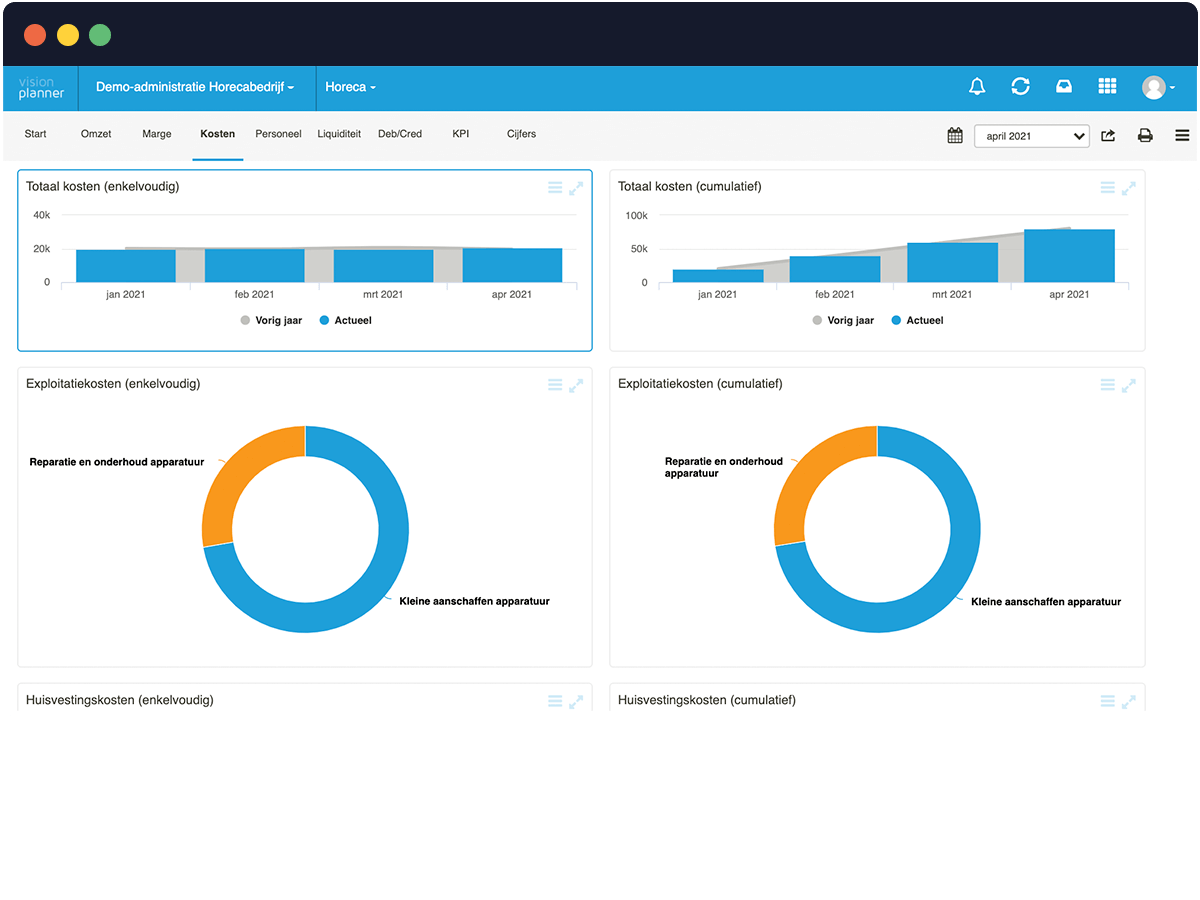Click the green window maximize button

point(100,35)
